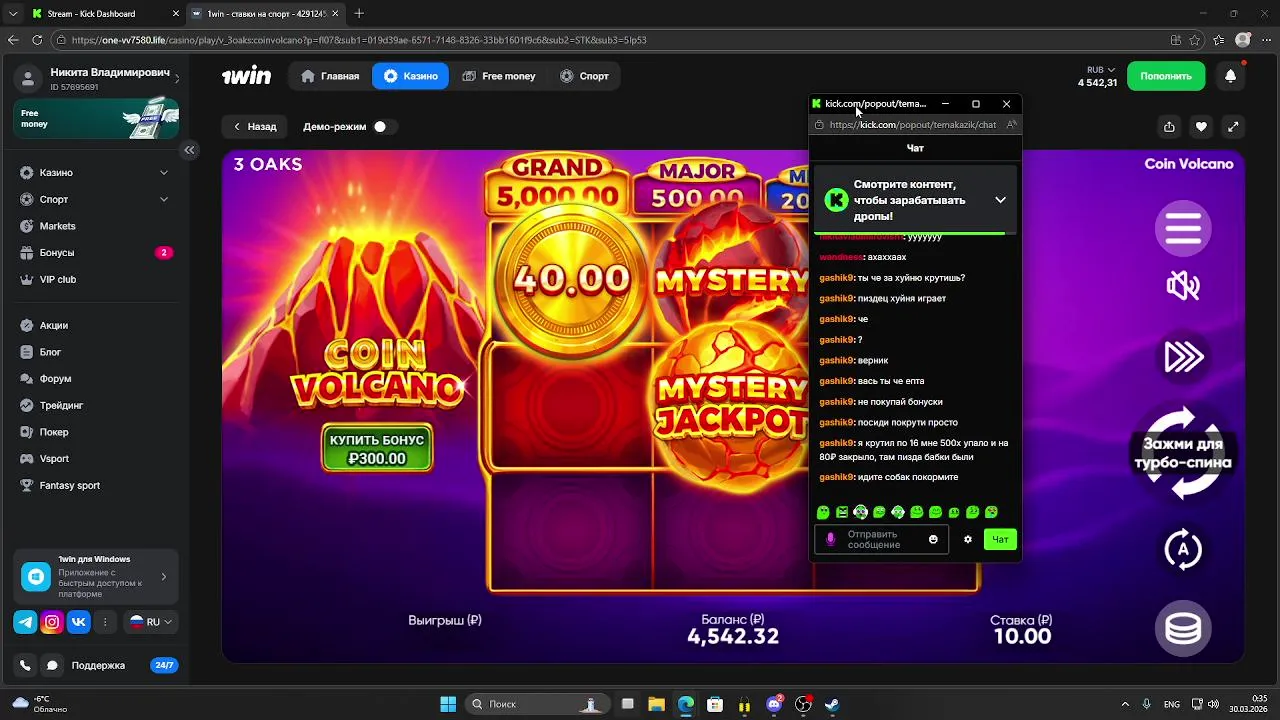Open File Explorer from the taskbar
The width and height of the screenshot is (1280, 720).
[x=656, y=704]
